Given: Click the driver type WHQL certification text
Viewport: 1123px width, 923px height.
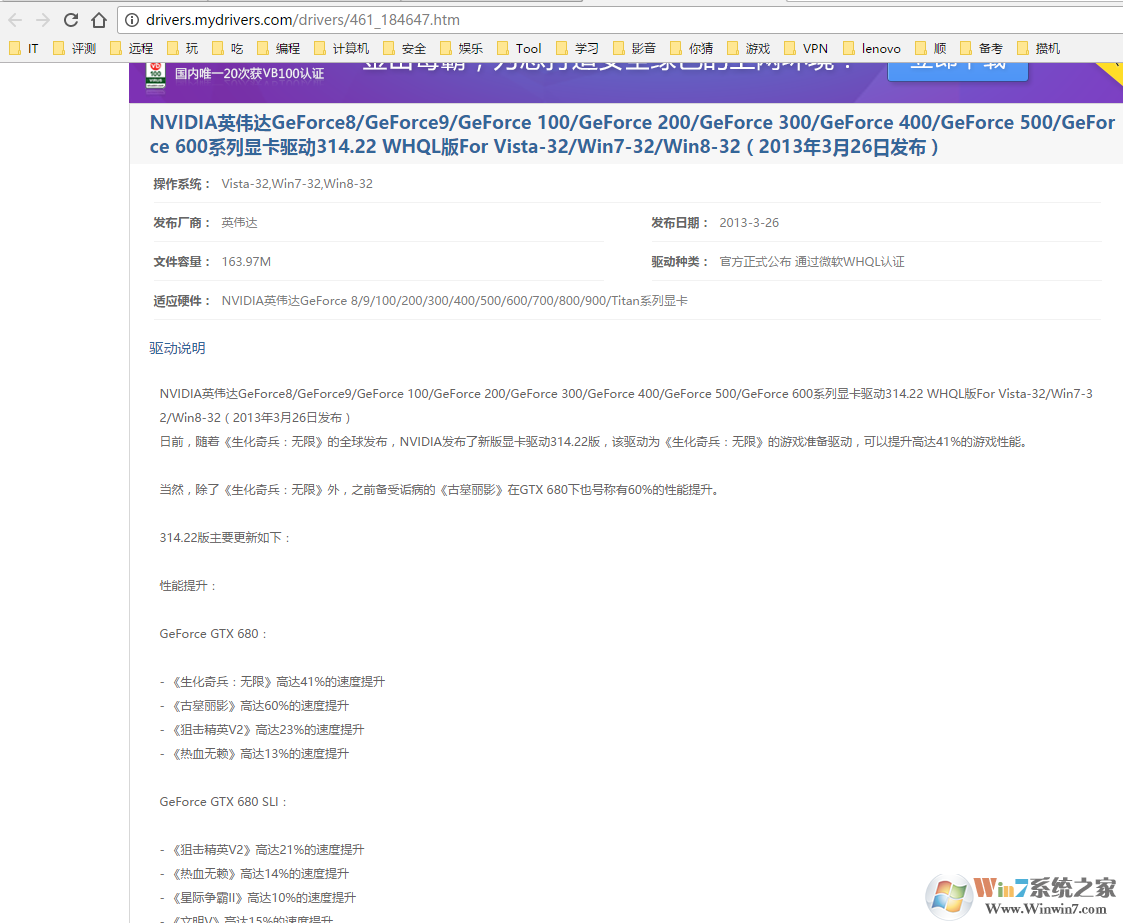Looking at the screenshot, I should click(812, 261).
